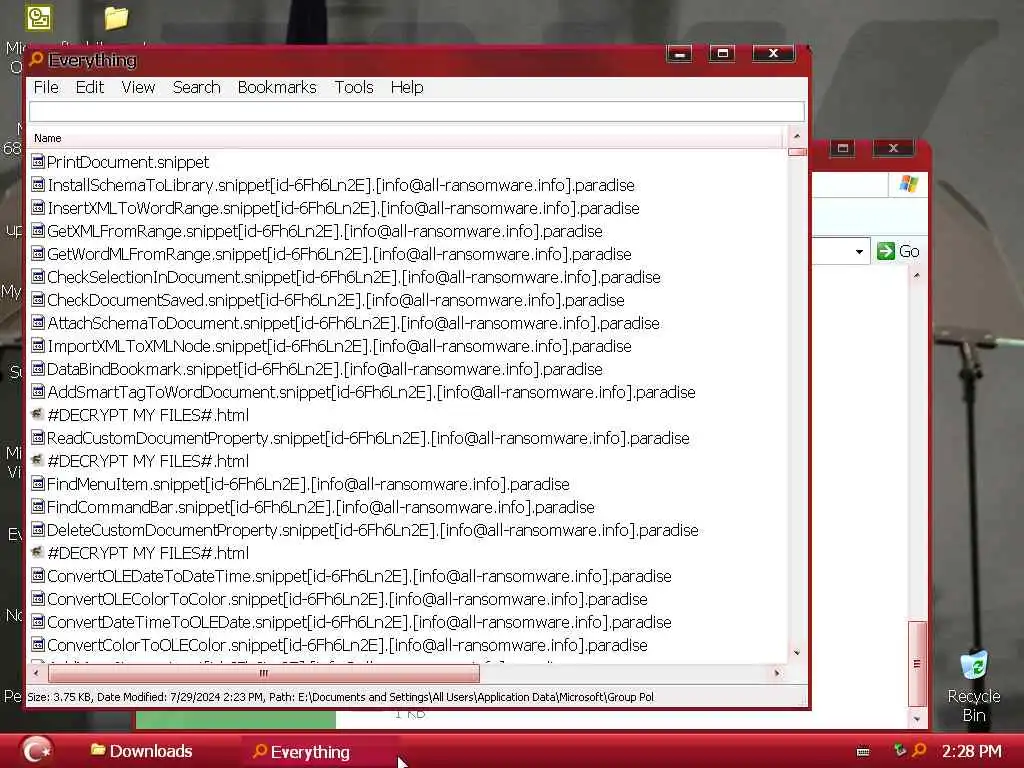Screen dimensions: 1024x768
Task: Click the background window's vertical scrollbar thumb
Action: pos(917,664)
